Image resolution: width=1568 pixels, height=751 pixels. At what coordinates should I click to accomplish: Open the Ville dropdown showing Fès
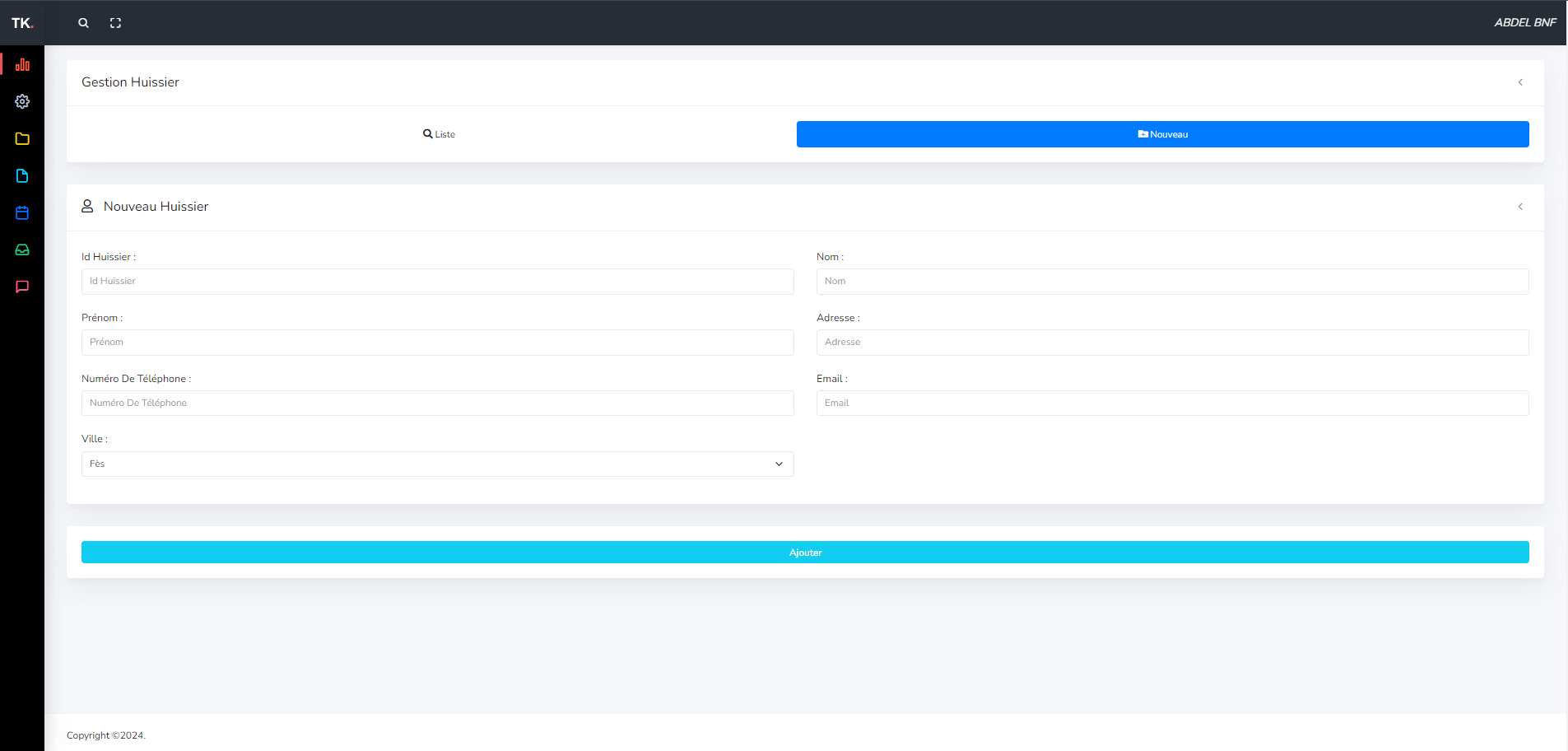[x=437, y=464]
